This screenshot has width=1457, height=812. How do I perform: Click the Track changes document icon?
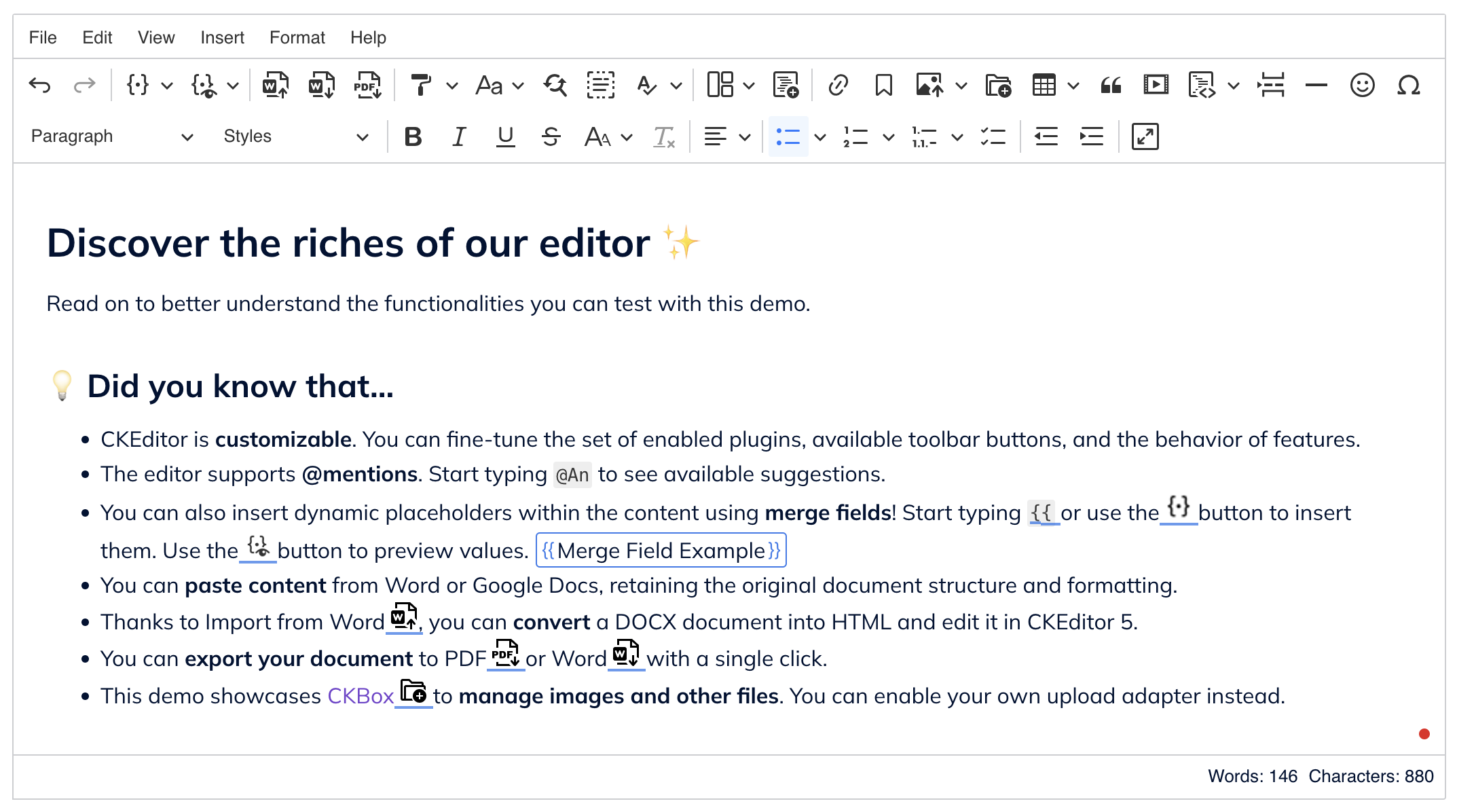click(786, 86)
